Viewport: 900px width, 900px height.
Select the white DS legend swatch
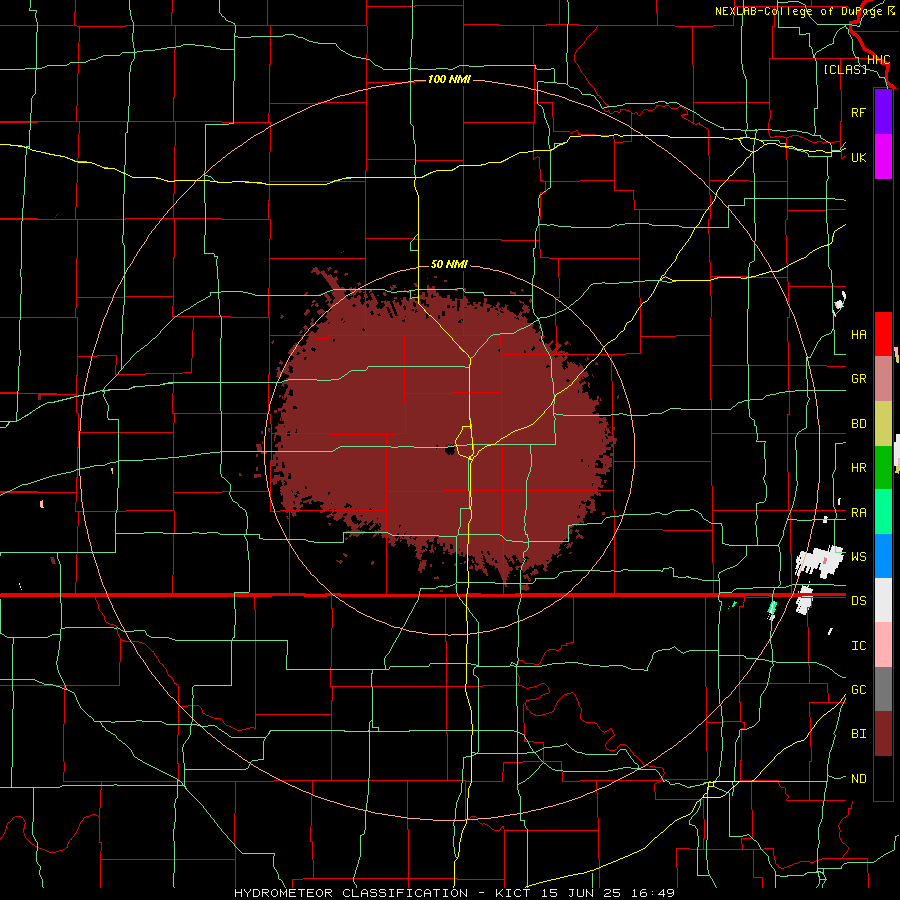click(x=883, y=600)
